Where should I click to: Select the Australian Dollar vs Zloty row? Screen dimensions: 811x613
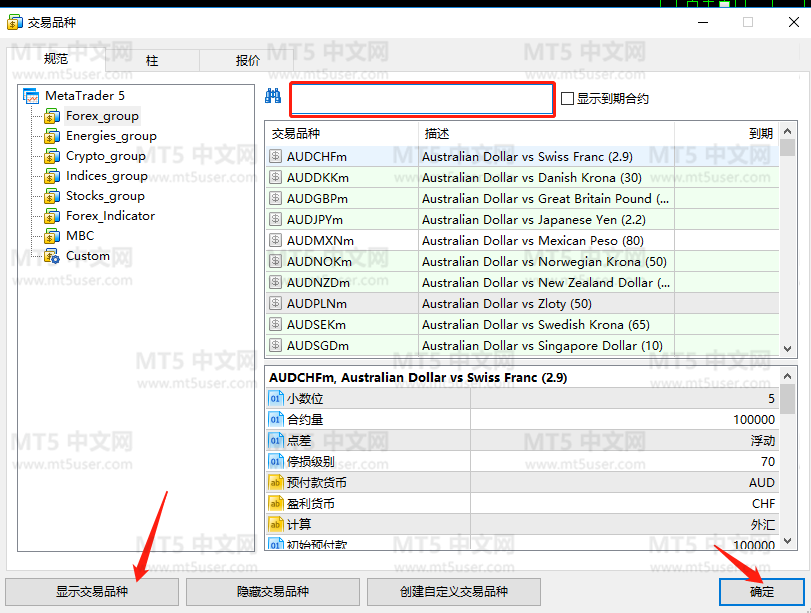[522, 304]
